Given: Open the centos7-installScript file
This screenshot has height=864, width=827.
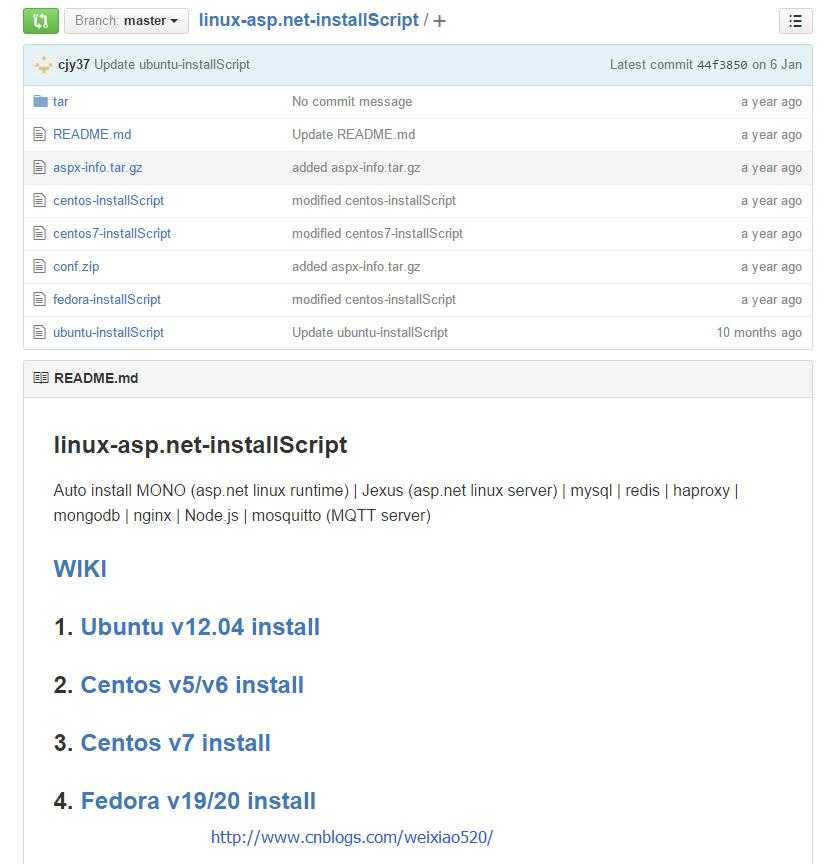Looking at the screenshot, I should [x=112, y=234].
